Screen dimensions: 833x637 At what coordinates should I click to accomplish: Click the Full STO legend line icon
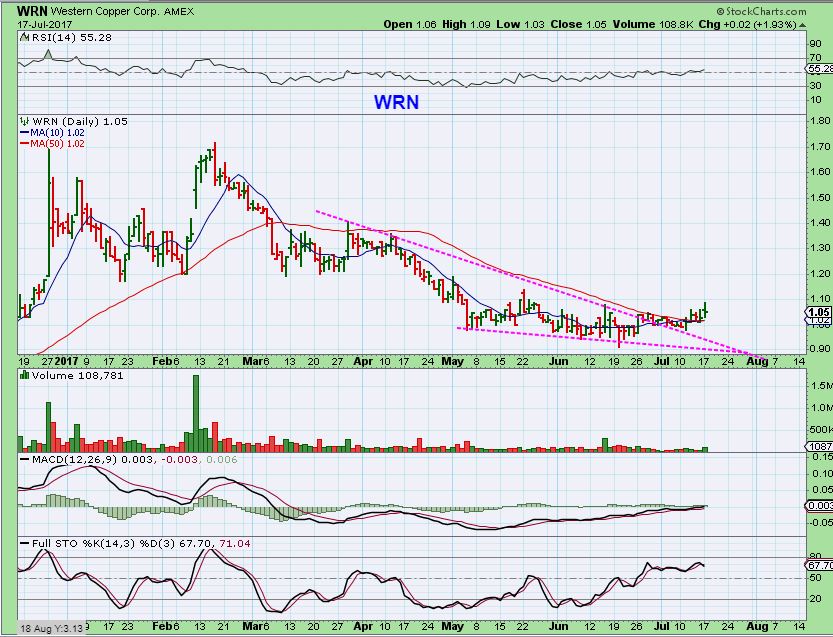coord(24,543)
